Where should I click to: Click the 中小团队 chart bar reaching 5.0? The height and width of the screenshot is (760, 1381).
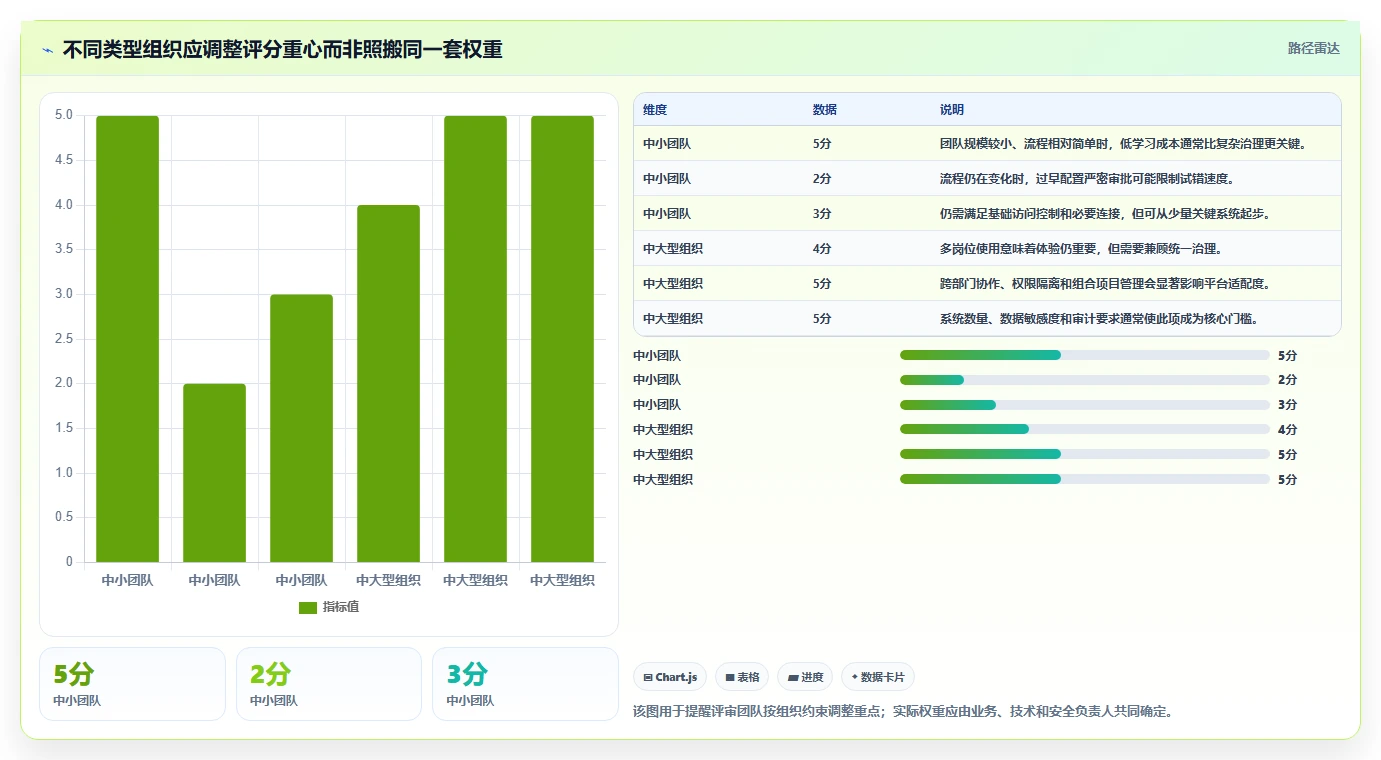127,339
